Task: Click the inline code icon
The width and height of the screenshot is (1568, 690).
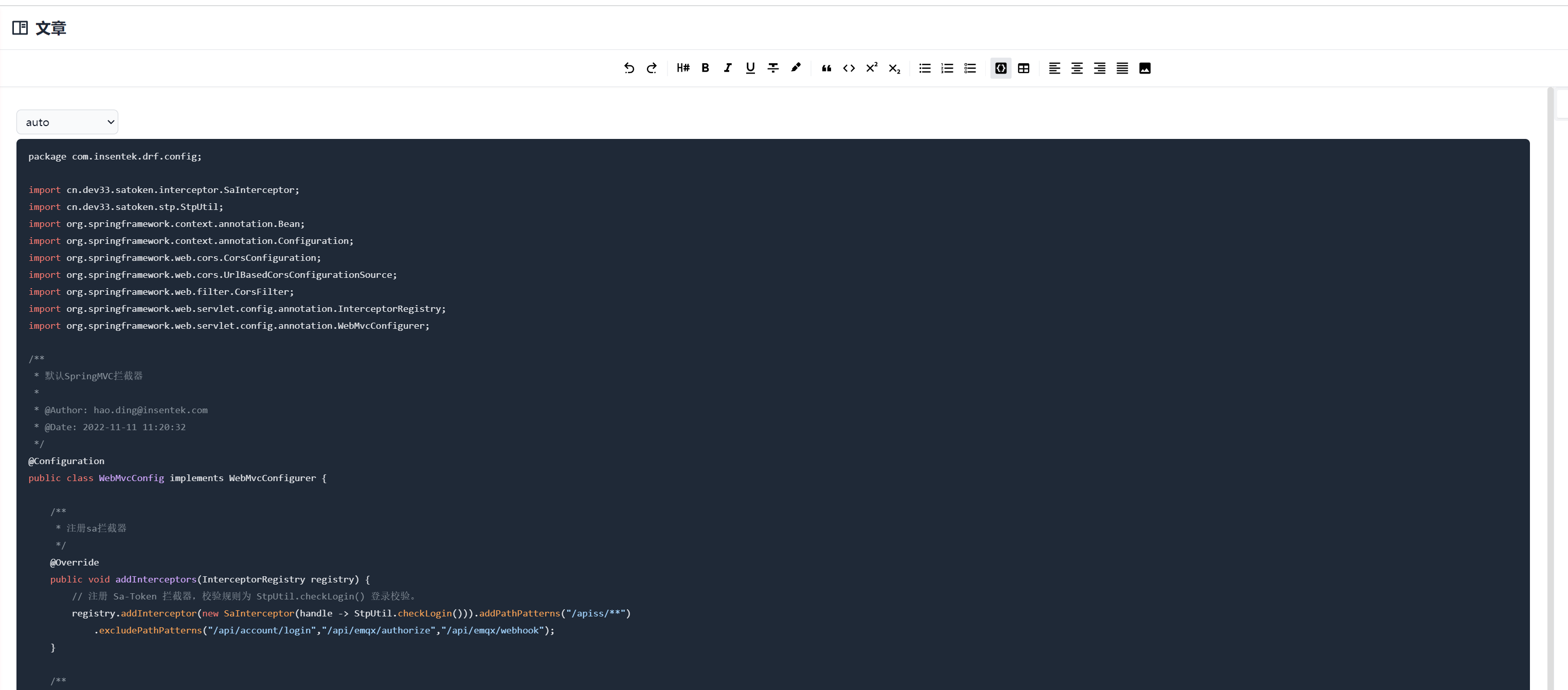Action: 849,68
